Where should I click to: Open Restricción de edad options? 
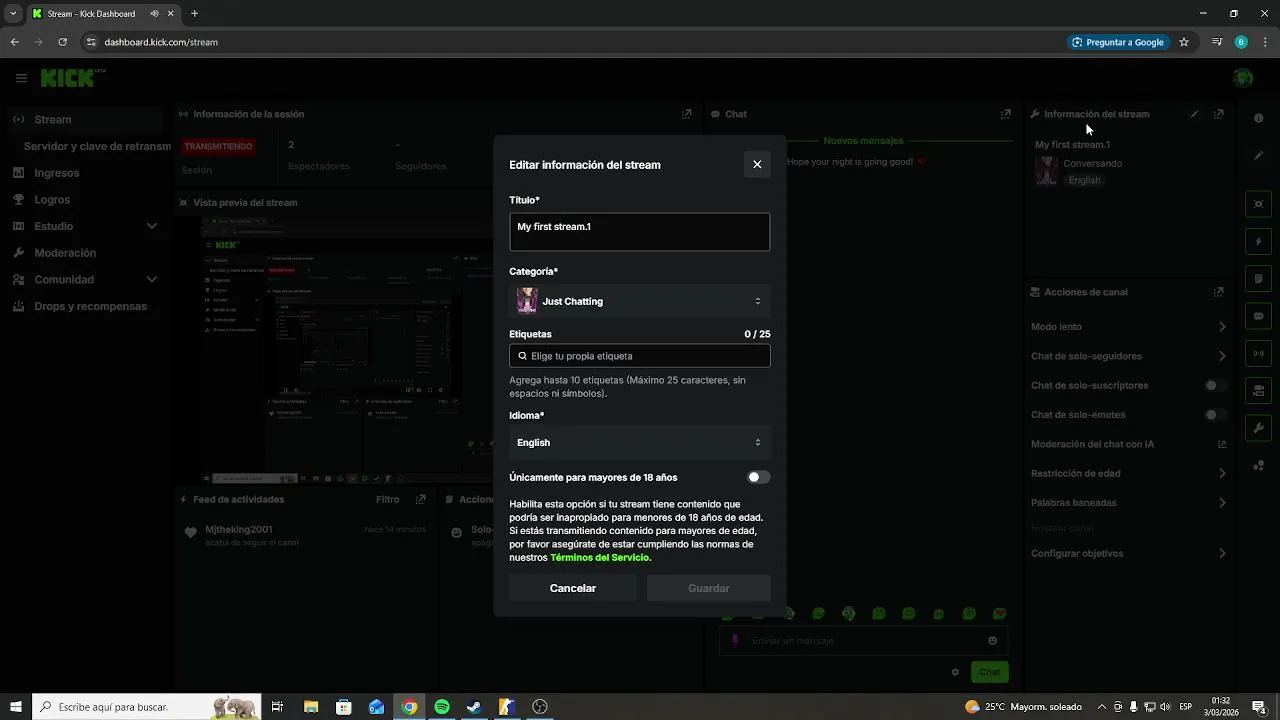(x=1129, y=473)
